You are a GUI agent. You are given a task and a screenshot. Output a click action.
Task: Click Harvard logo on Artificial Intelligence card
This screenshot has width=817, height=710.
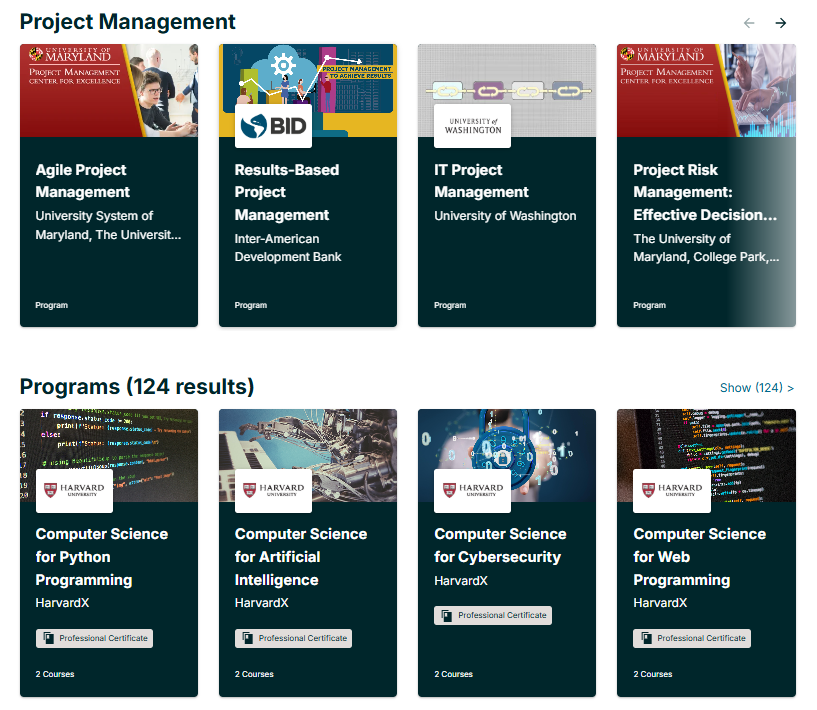click(x=273, y=491)
